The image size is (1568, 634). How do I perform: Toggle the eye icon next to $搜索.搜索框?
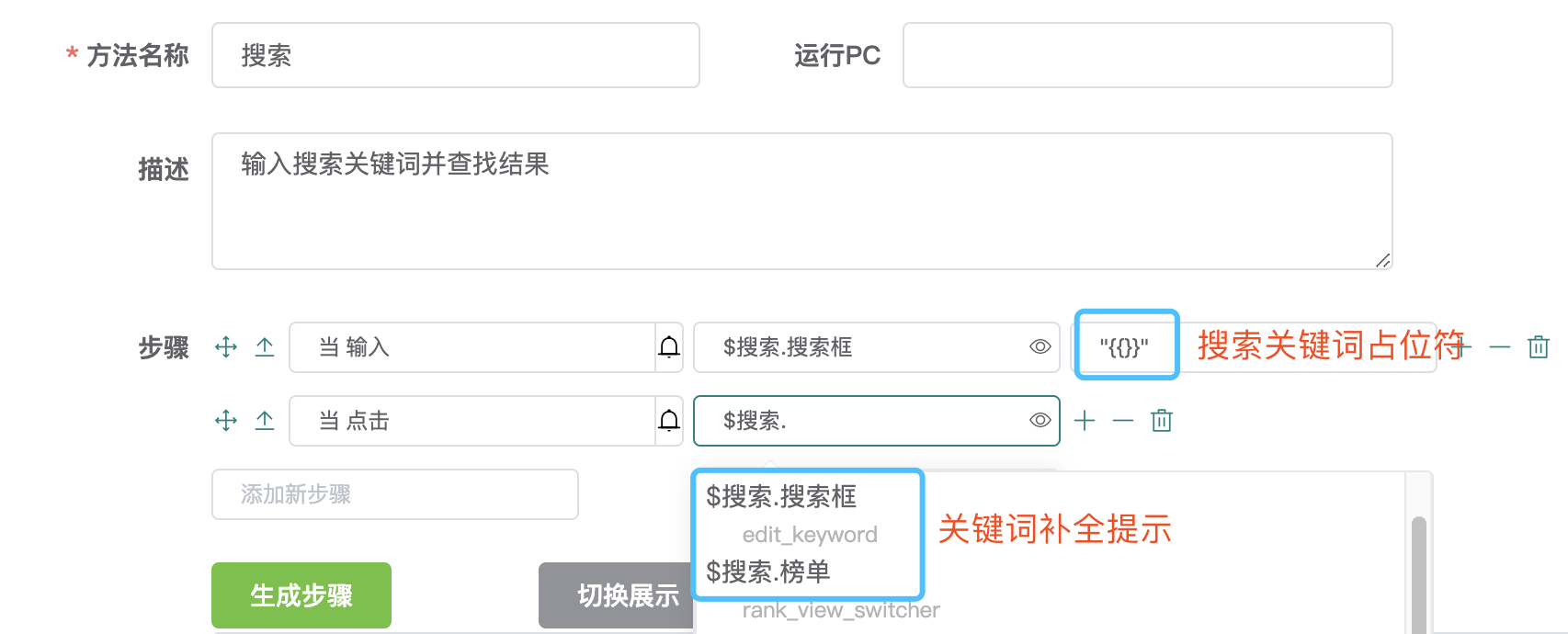pos(1040,346)
